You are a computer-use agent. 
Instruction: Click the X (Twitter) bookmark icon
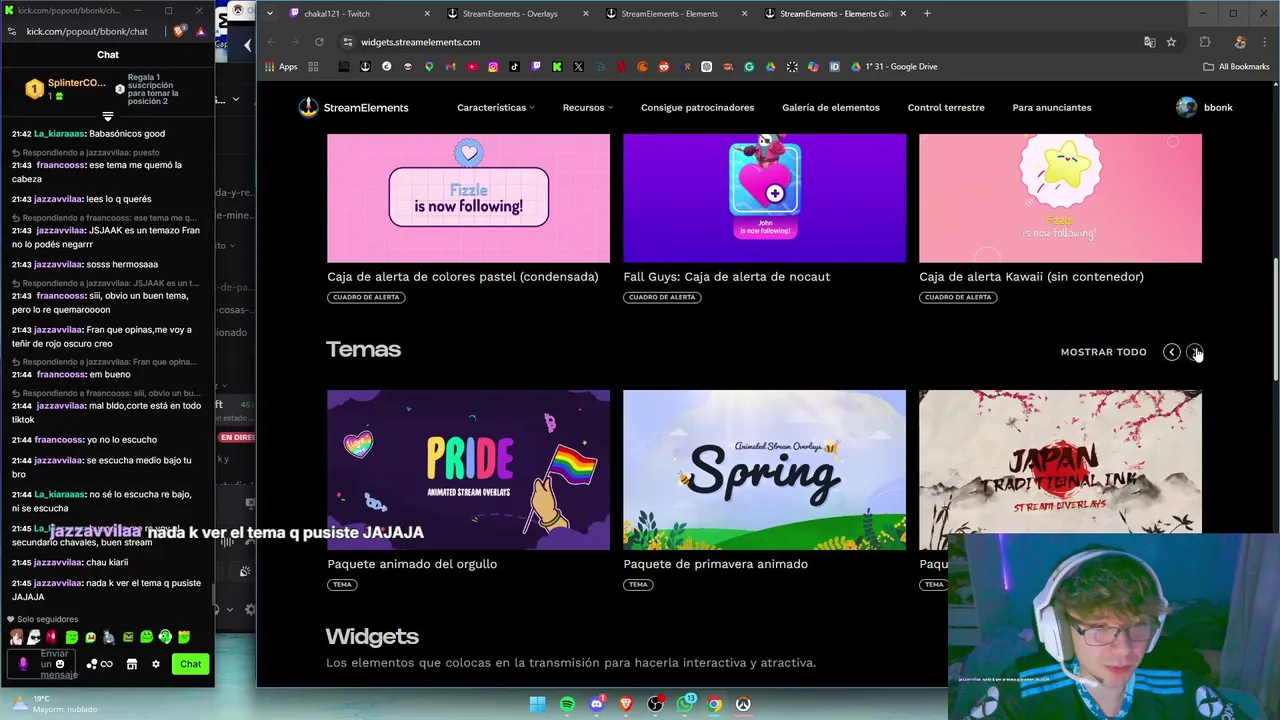tap(578, 67)
